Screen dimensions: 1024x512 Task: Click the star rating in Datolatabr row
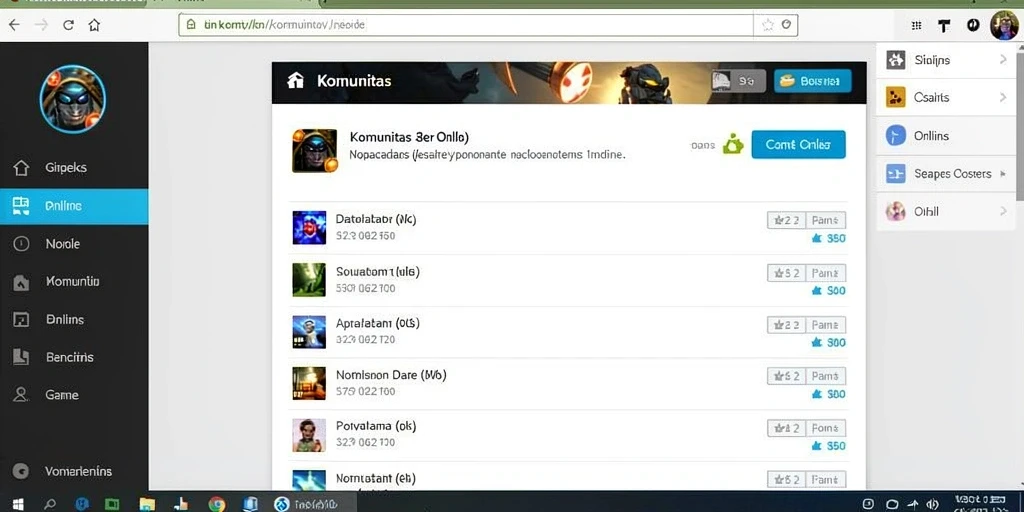click(x=786, y=221)
